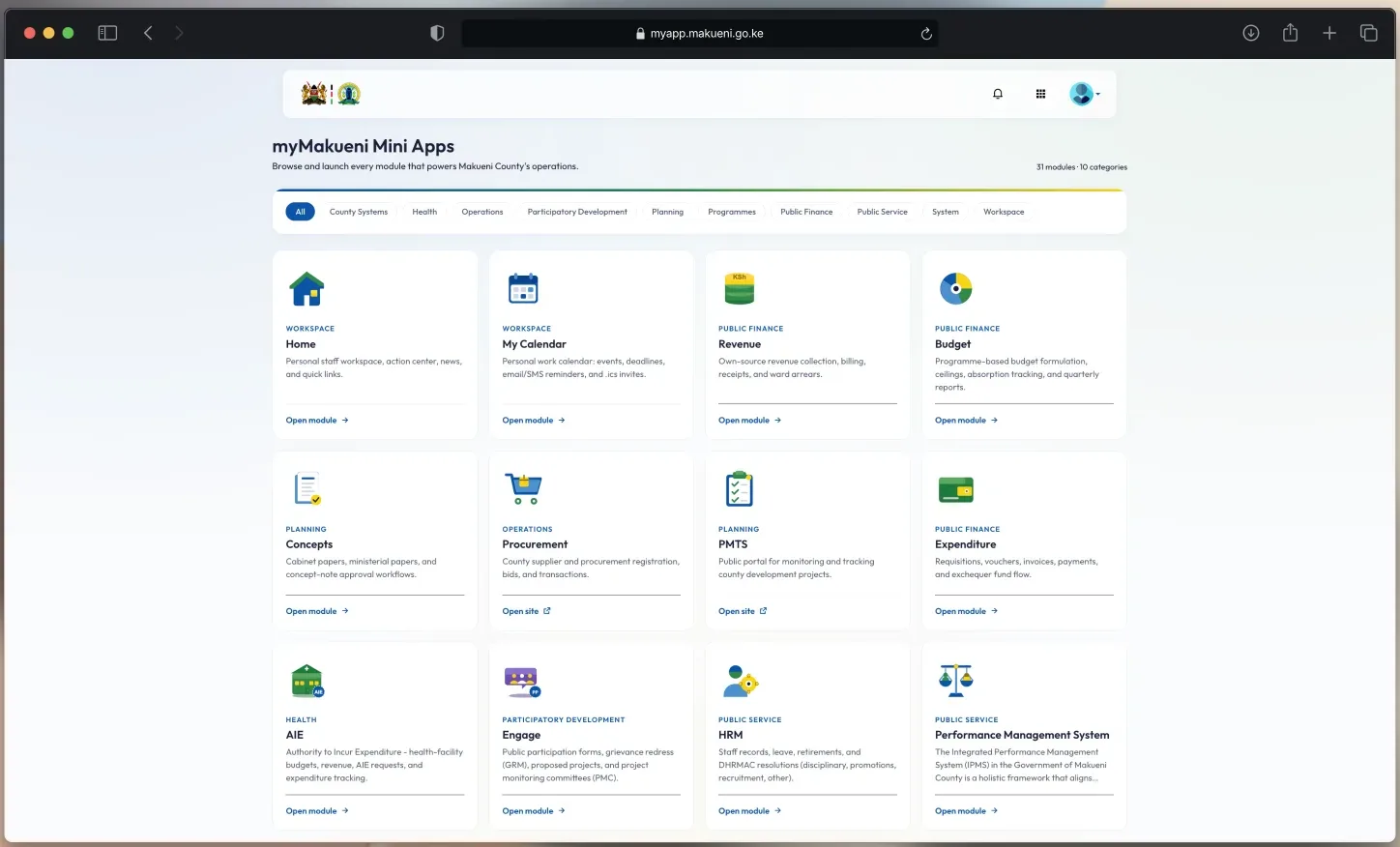Open the notifications bell
This screenshot has width=1400, height=847.
(998, 94)
